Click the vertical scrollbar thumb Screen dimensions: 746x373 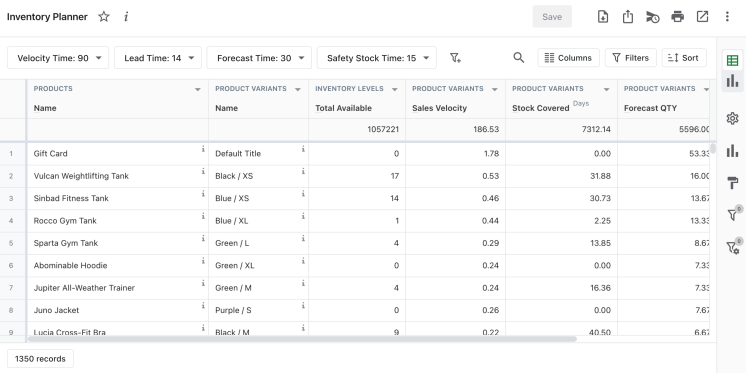pos(712,148)
